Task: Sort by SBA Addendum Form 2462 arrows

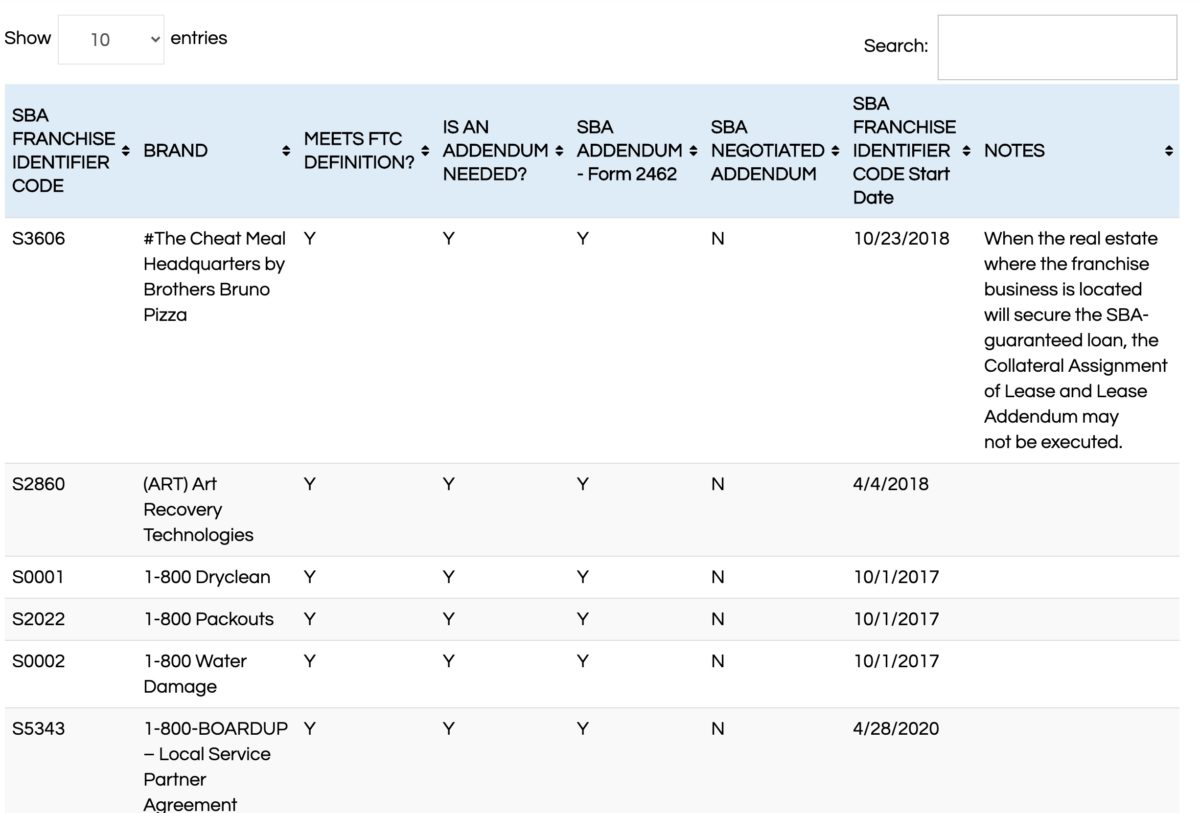Action: pyautogui.click(x=693, y=151)
